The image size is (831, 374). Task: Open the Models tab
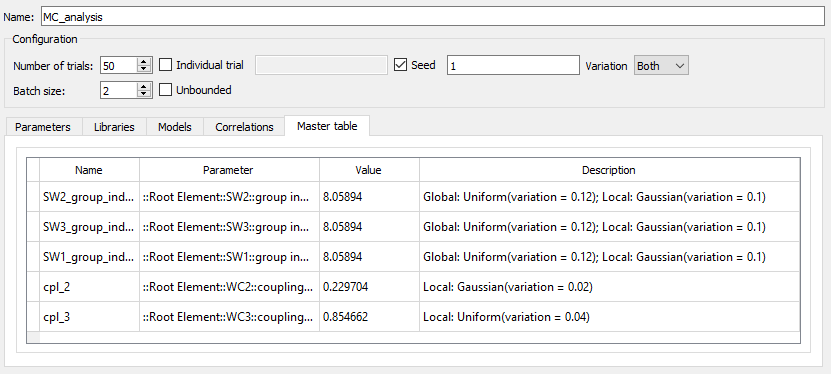click(x=175, y=127)
